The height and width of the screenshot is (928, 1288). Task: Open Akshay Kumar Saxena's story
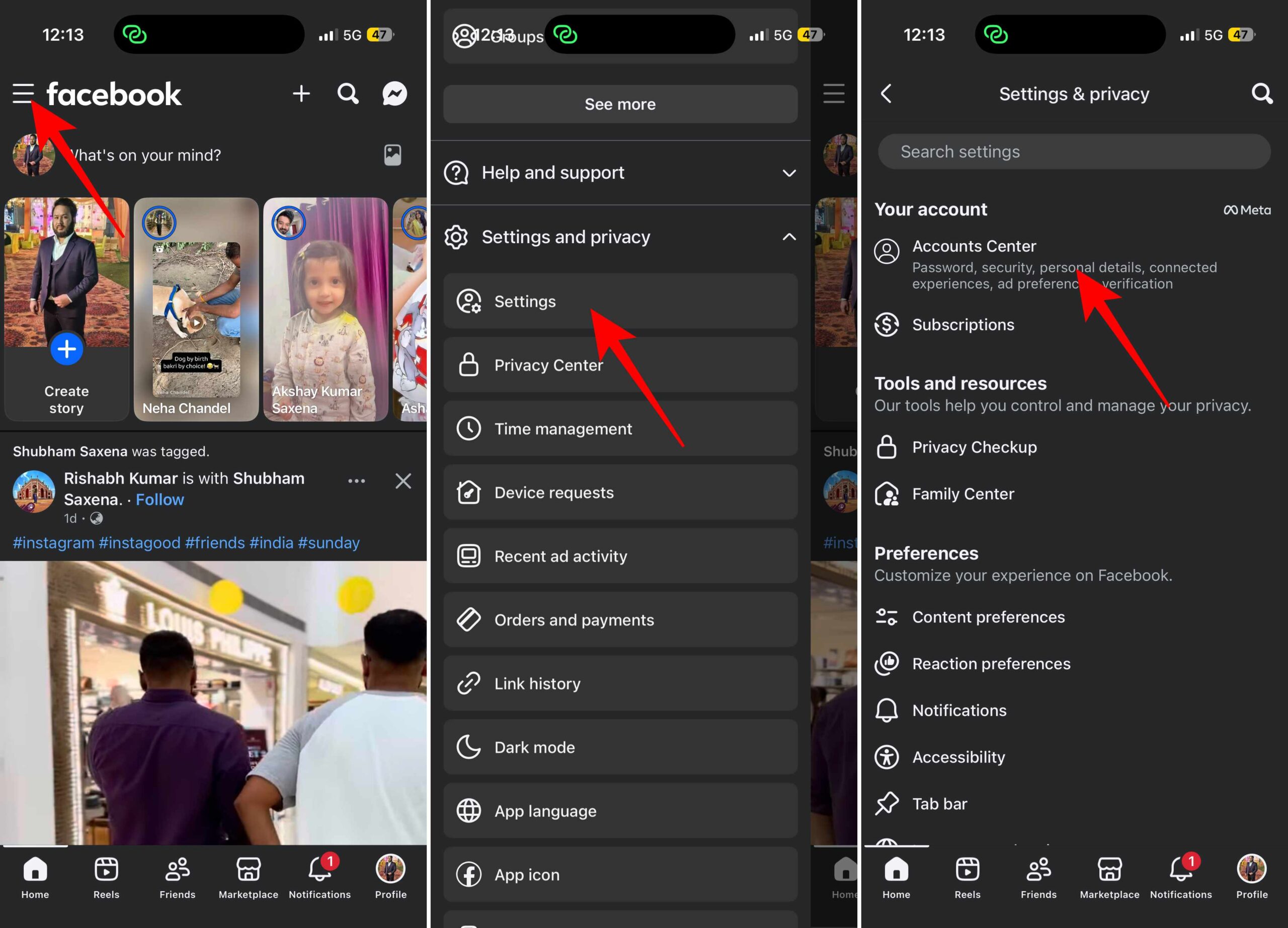point(326,309)
